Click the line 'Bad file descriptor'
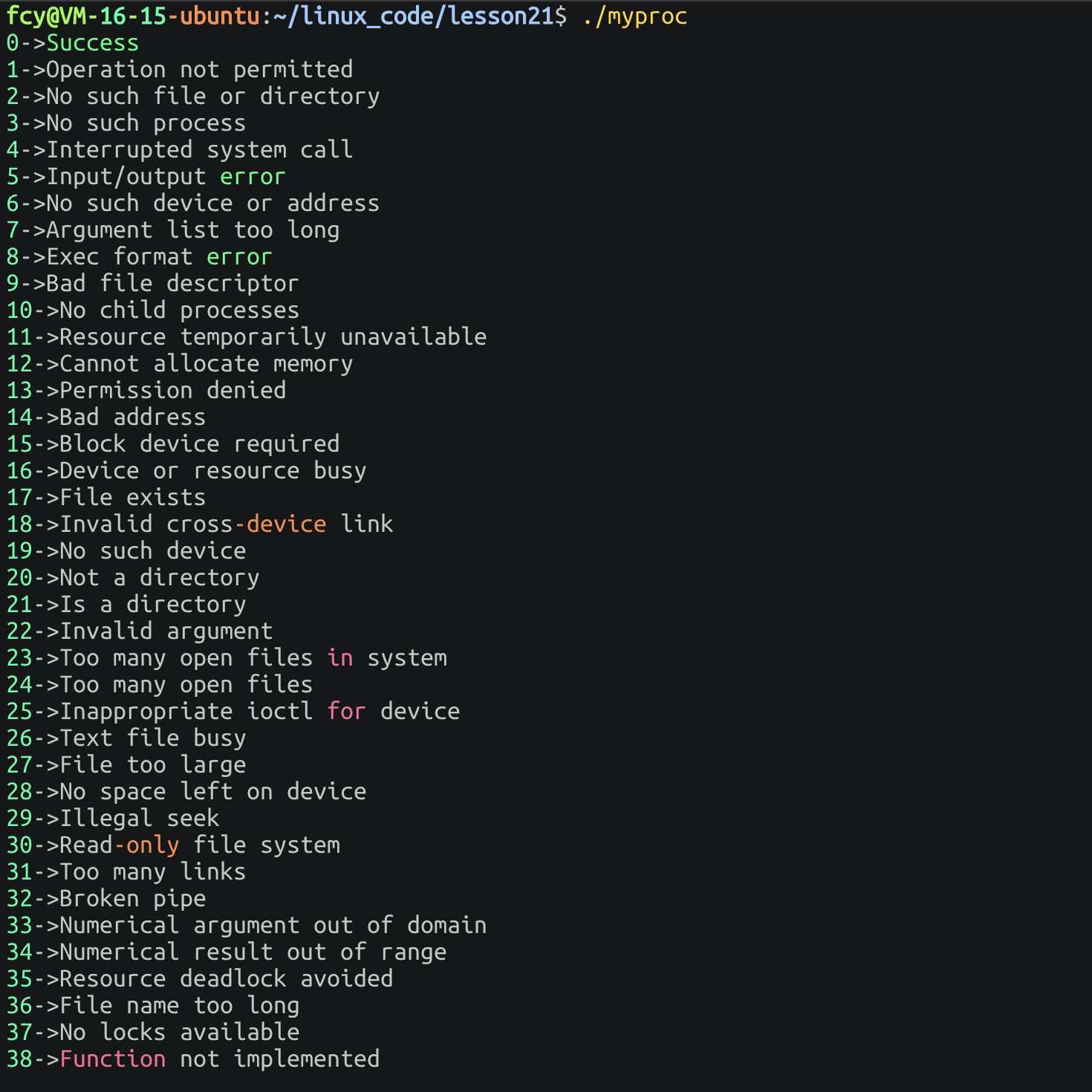This screenshot has width=1092, height=1092. 173,284
